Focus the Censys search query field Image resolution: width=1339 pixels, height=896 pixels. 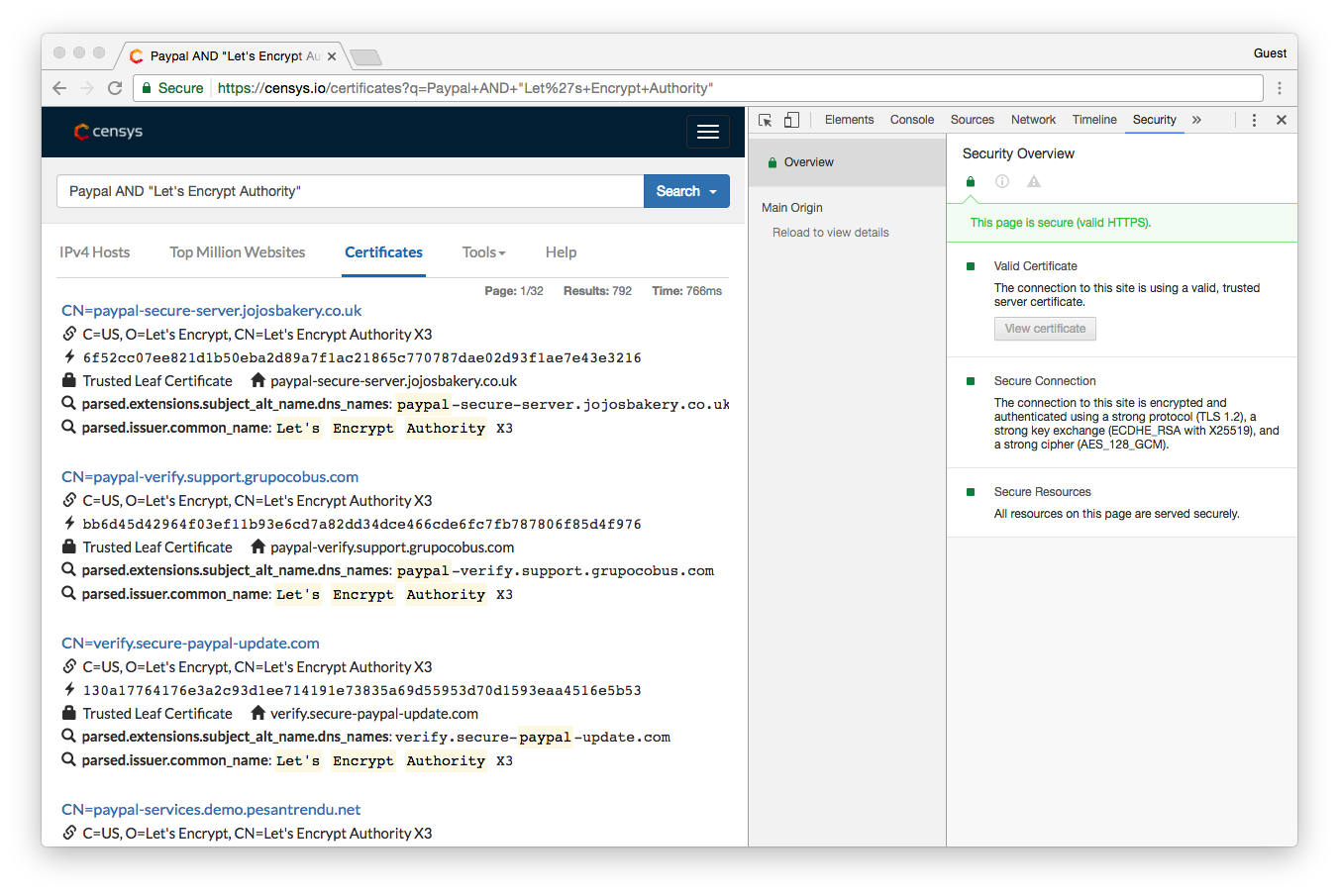(351, 191)
